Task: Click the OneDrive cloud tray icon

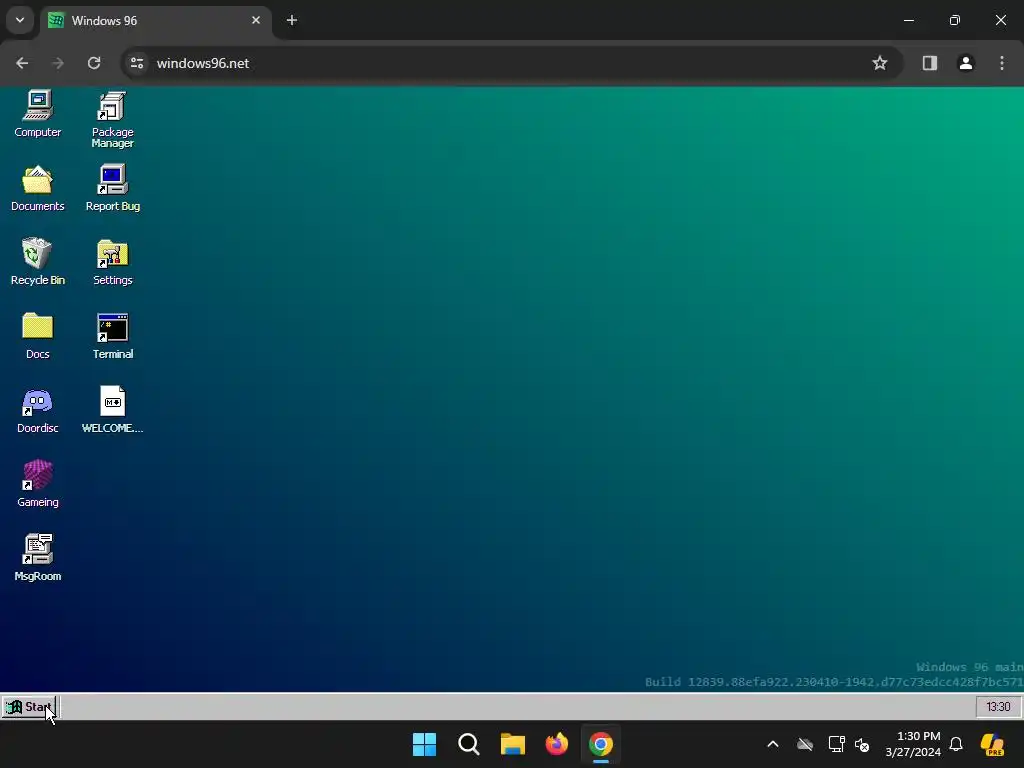Action: click(x=805, y=744)
